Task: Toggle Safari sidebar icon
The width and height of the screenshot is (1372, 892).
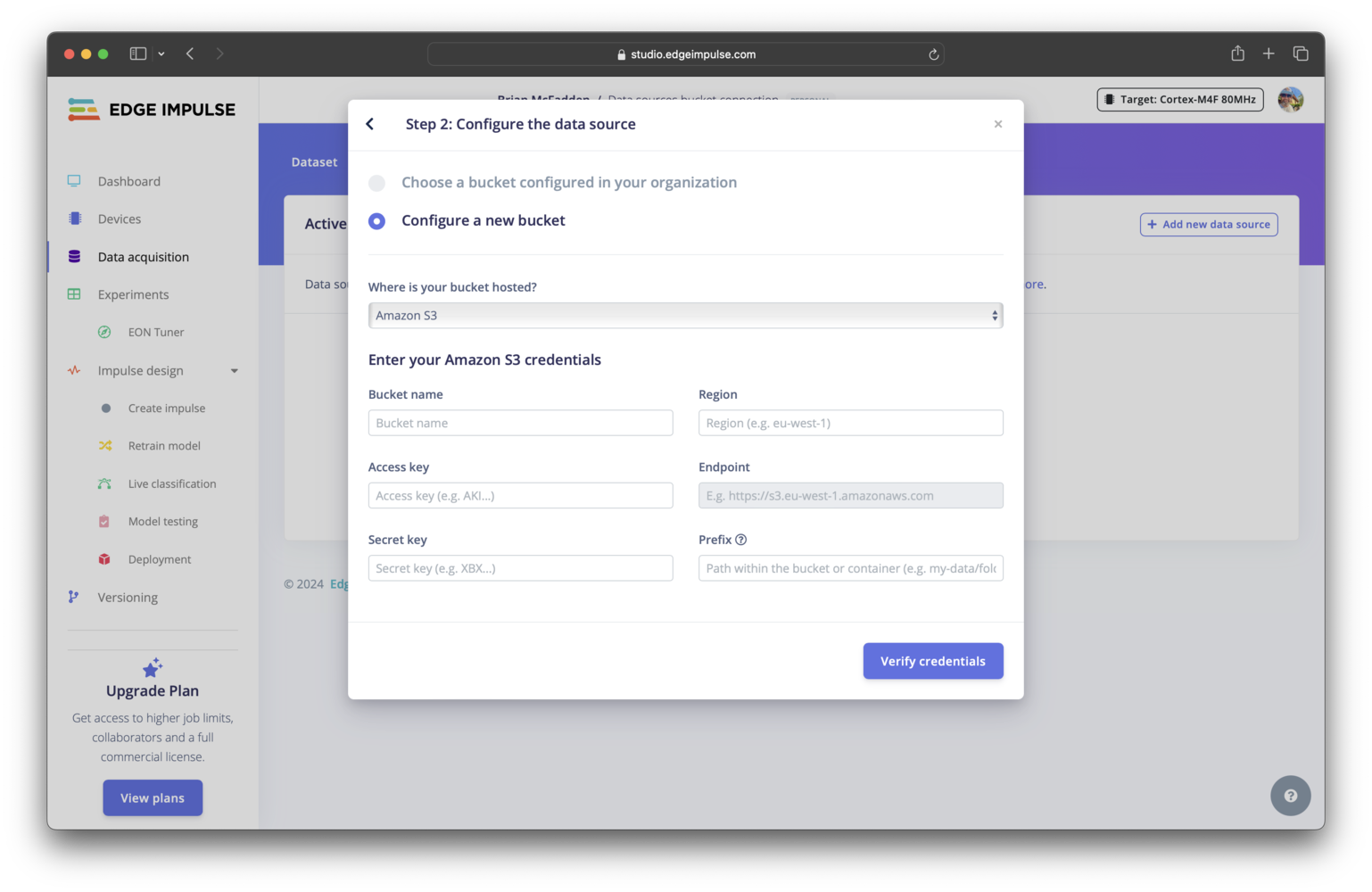Action: click(138, 54)
